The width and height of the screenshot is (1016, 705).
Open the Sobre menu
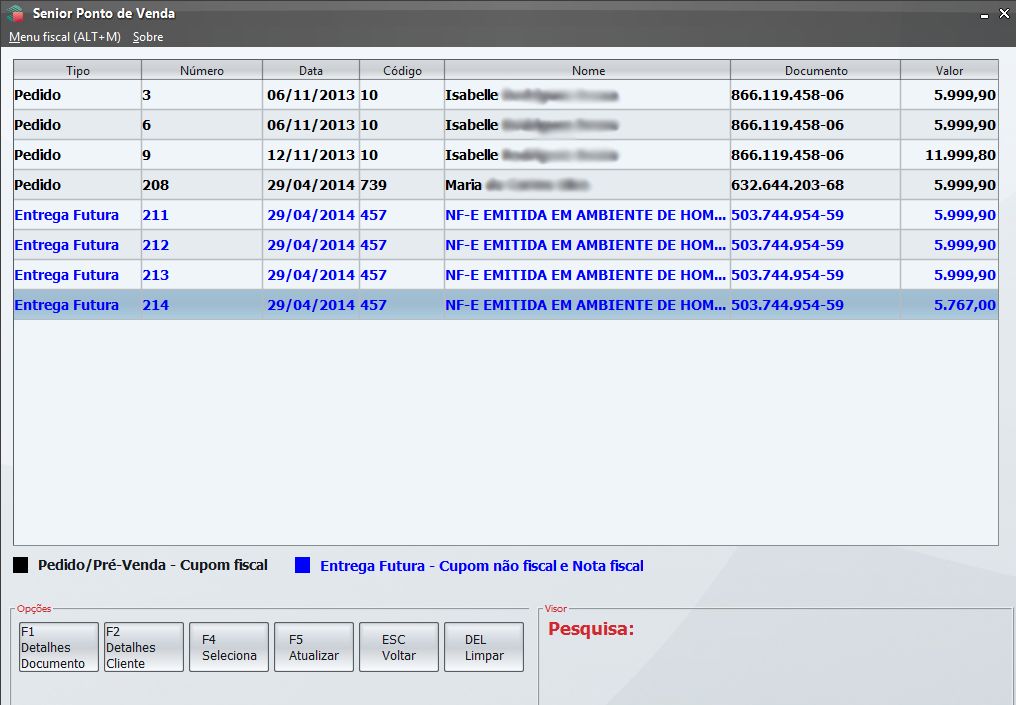148,37
